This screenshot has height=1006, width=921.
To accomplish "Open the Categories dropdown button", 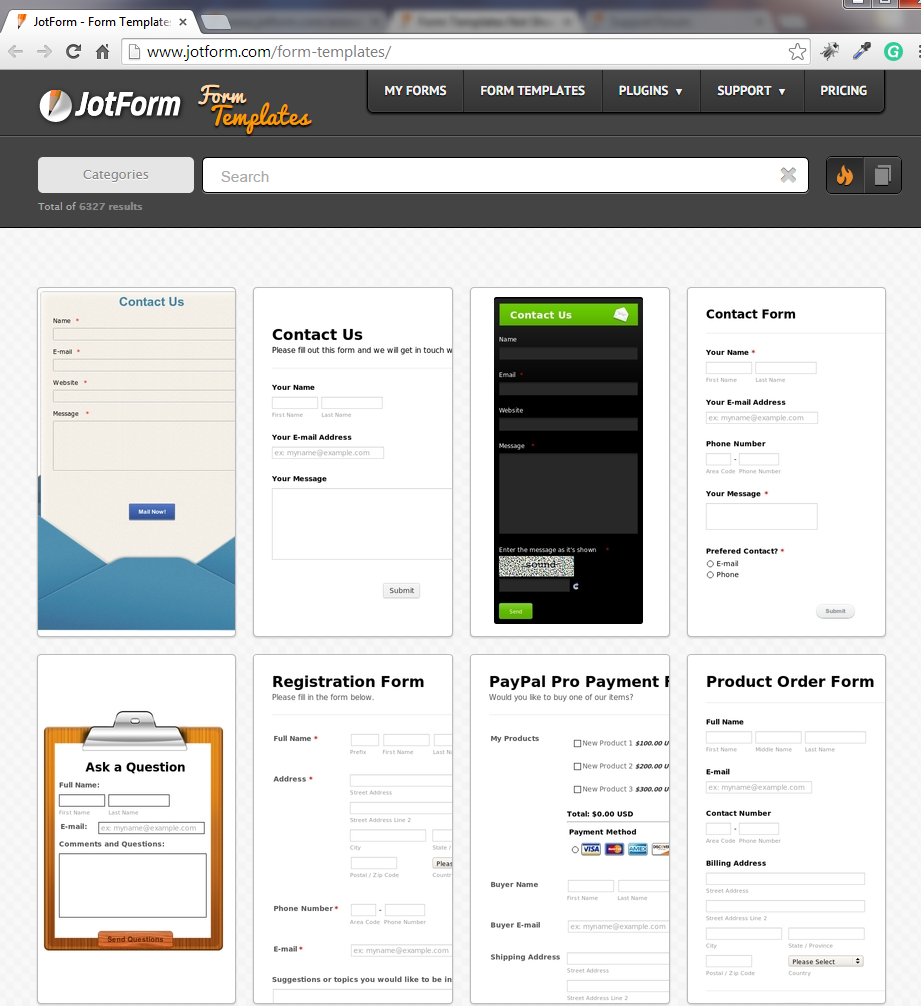I will (115, 175).
